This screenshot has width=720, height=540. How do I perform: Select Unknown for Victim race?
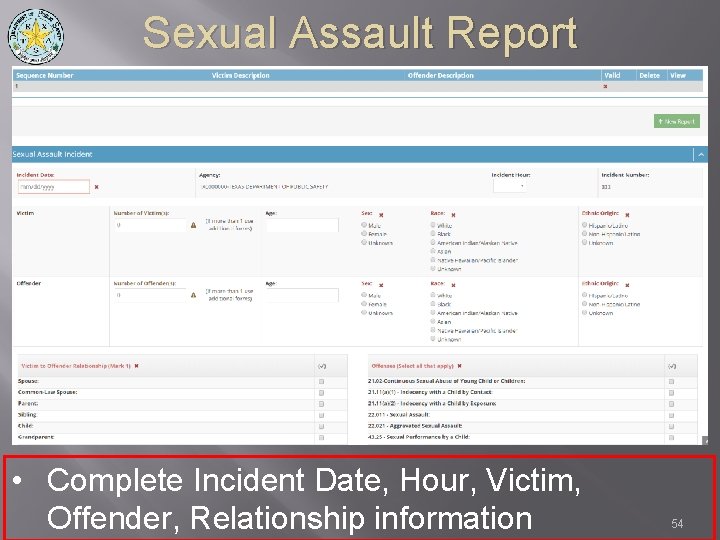(x=433, y=269)
